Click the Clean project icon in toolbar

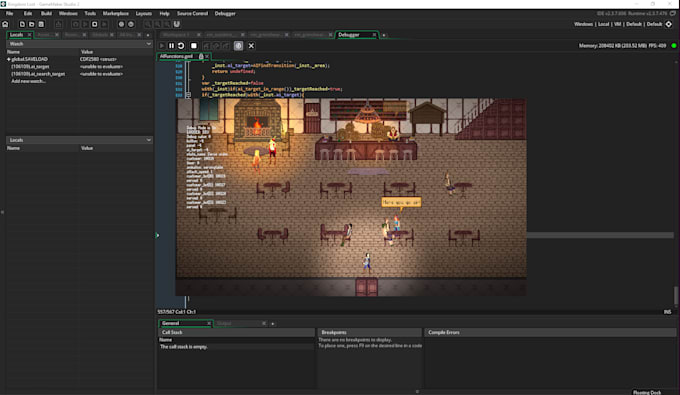point(104,24)
